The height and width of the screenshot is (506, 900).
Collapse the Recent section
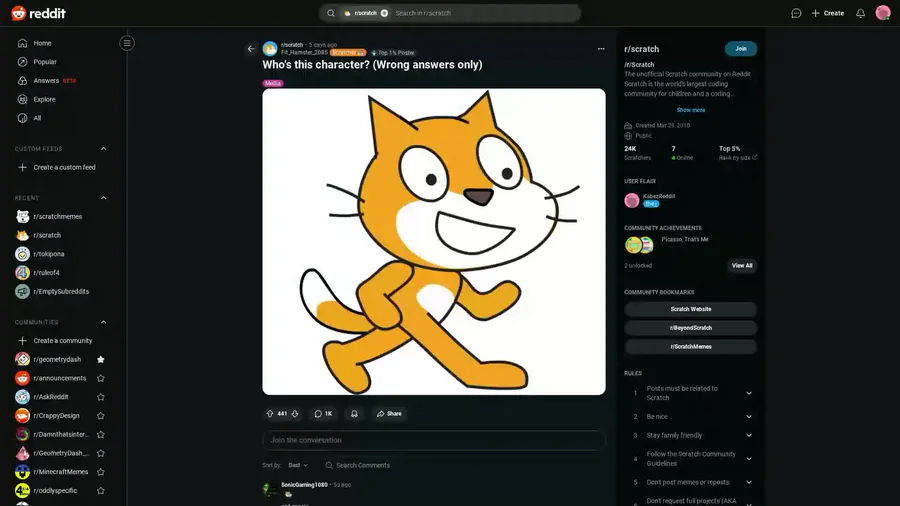click(x=103, y=198)
